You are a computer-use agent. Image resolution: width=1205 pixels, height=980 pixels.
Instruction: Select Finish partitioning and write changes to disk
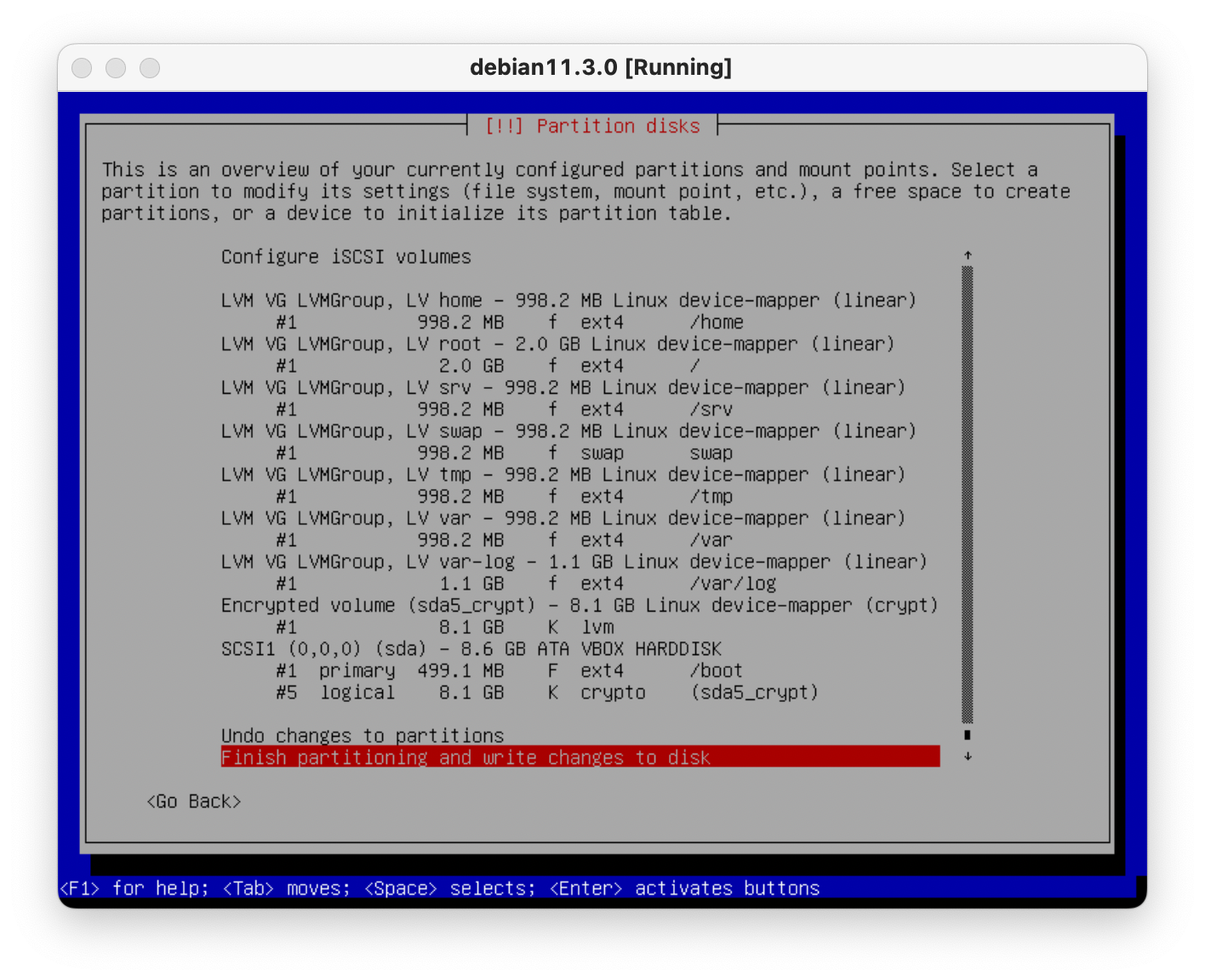[x=580, y=757]
